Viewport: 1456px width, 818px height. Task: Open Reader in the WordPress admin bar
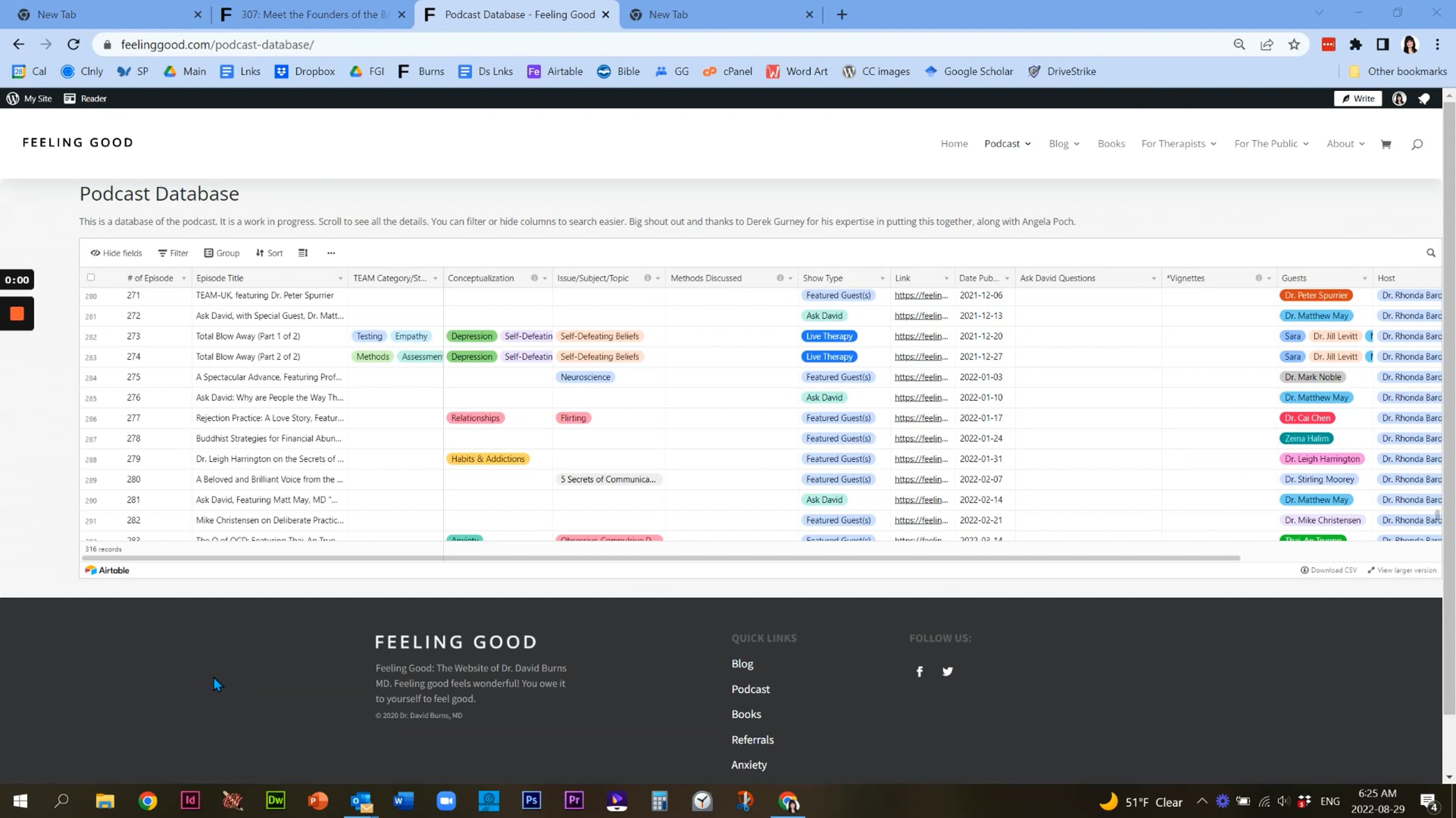[86, 98]
